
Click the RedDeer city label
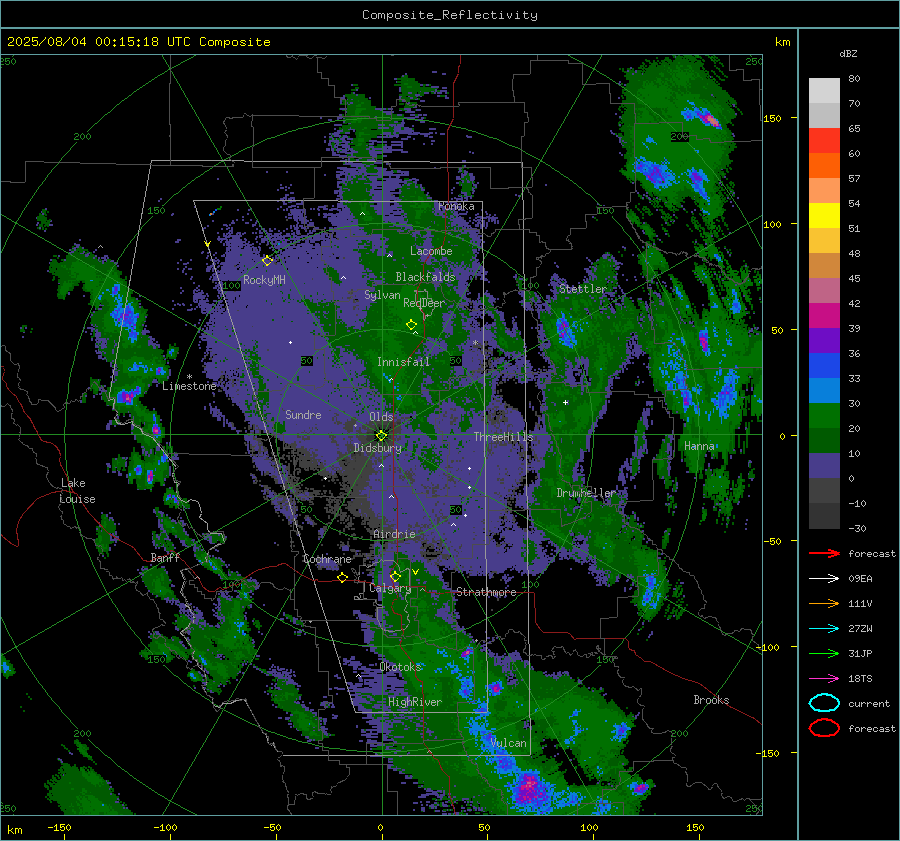click(424, 303)
